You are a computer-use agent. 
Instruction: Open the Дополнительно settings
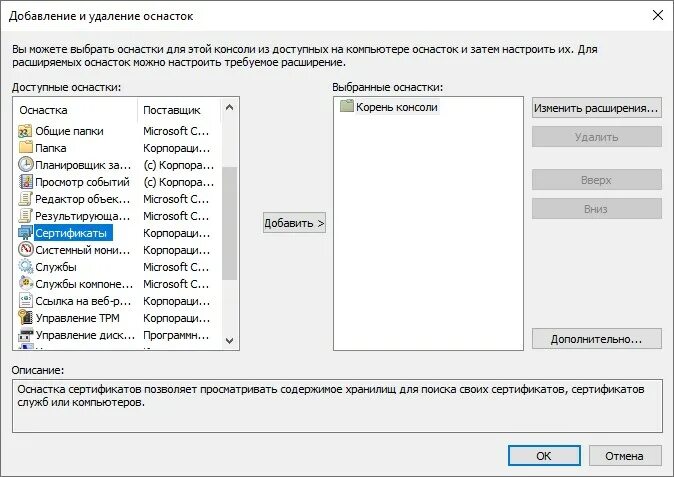(596, 339)
